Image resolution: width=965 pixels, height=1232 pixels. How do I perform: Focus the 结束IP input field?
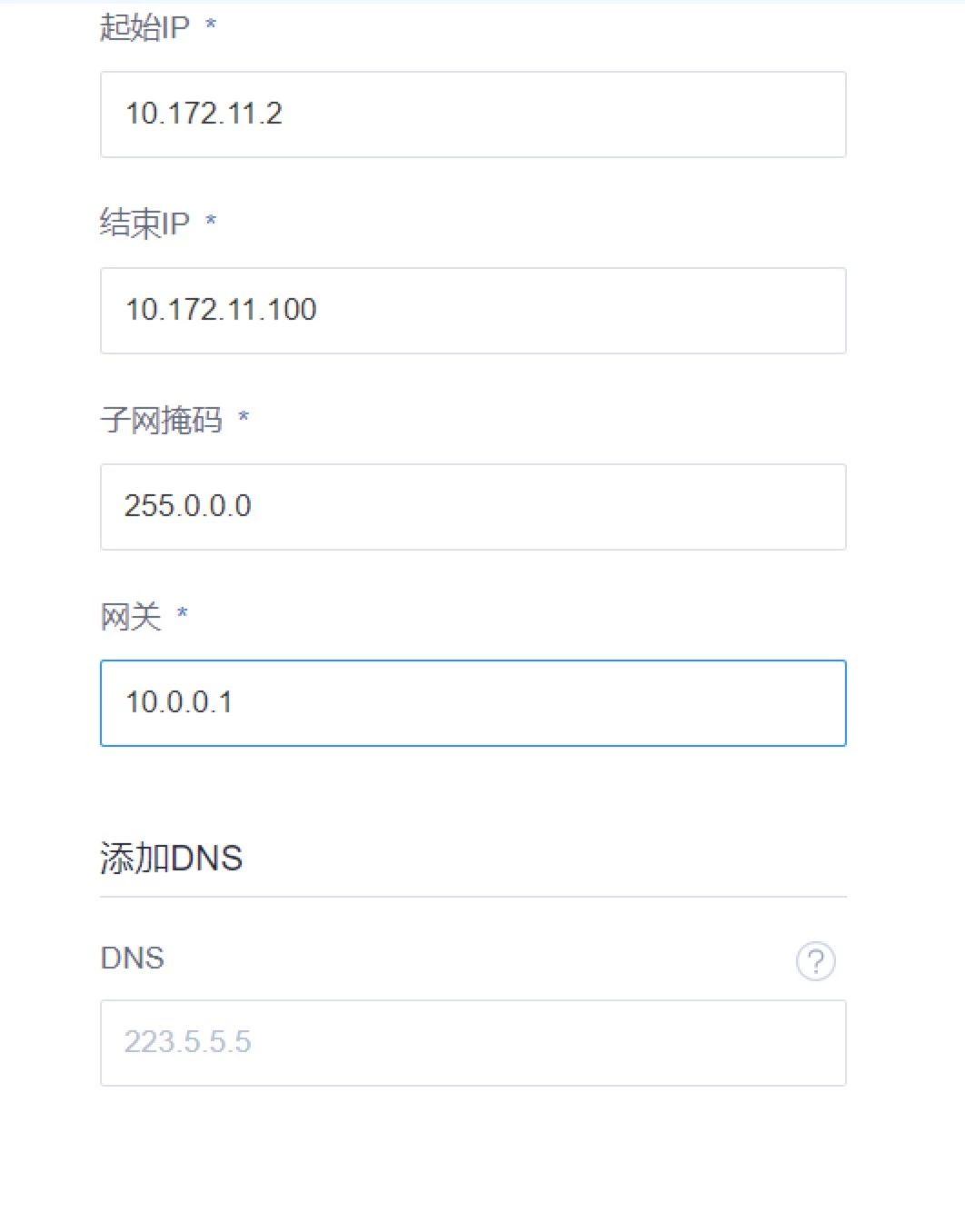point(473,311)
